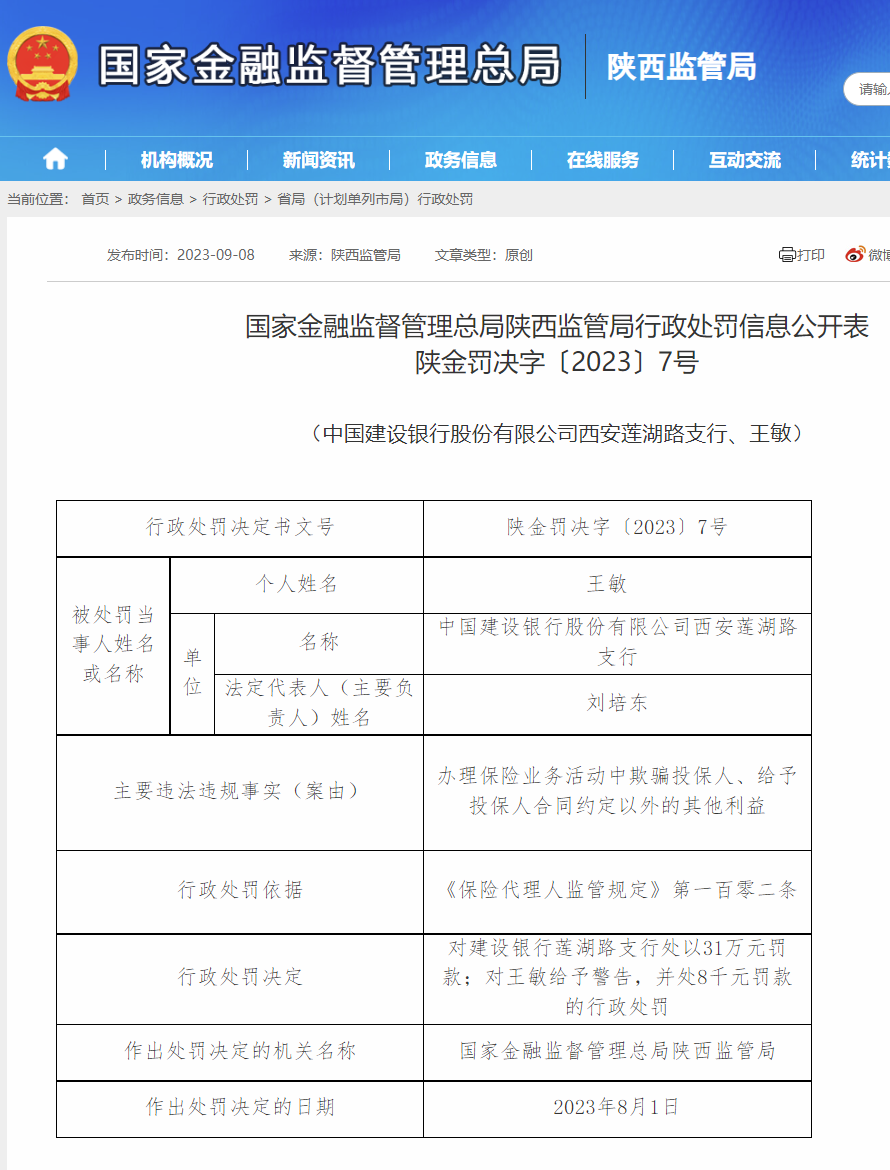Viewport: 890px width, 1170px height.
Task: Open the 在线服务 menu
Action: [602, 160]
